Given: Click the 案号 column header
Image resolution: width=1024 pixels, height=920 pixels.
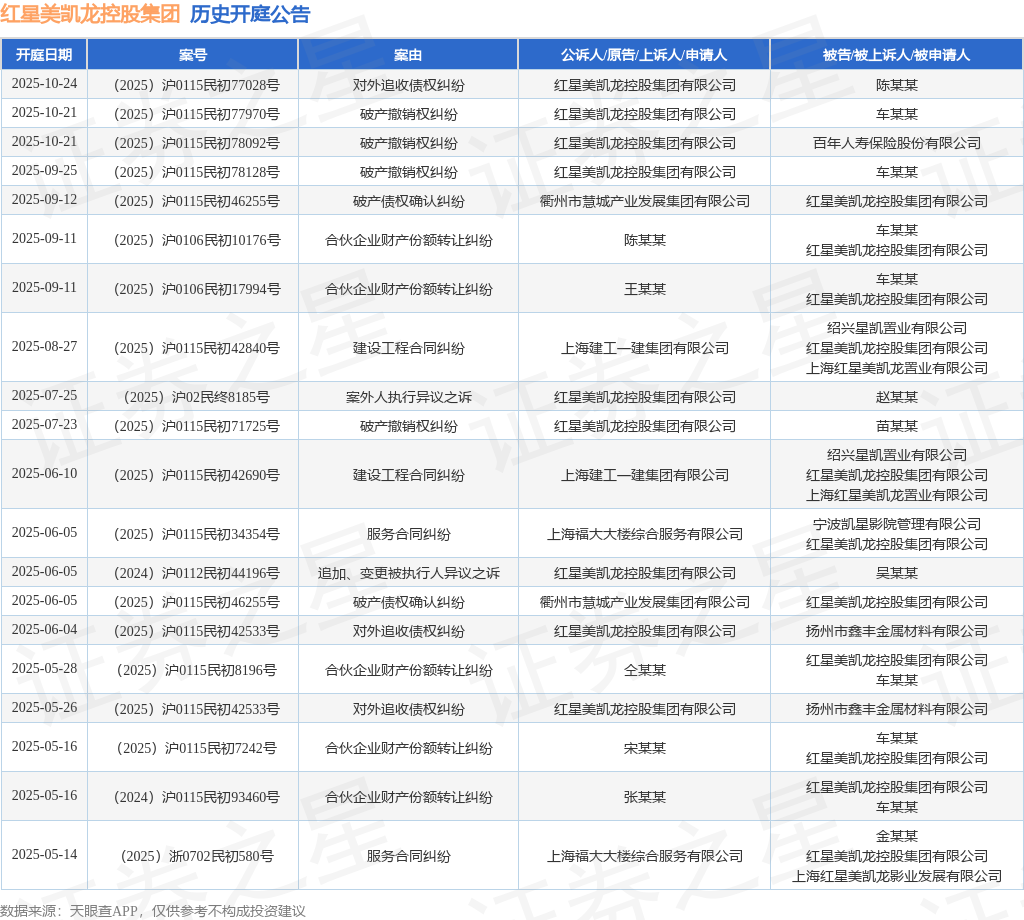Looking at the screenshot, I should [193, 55].
